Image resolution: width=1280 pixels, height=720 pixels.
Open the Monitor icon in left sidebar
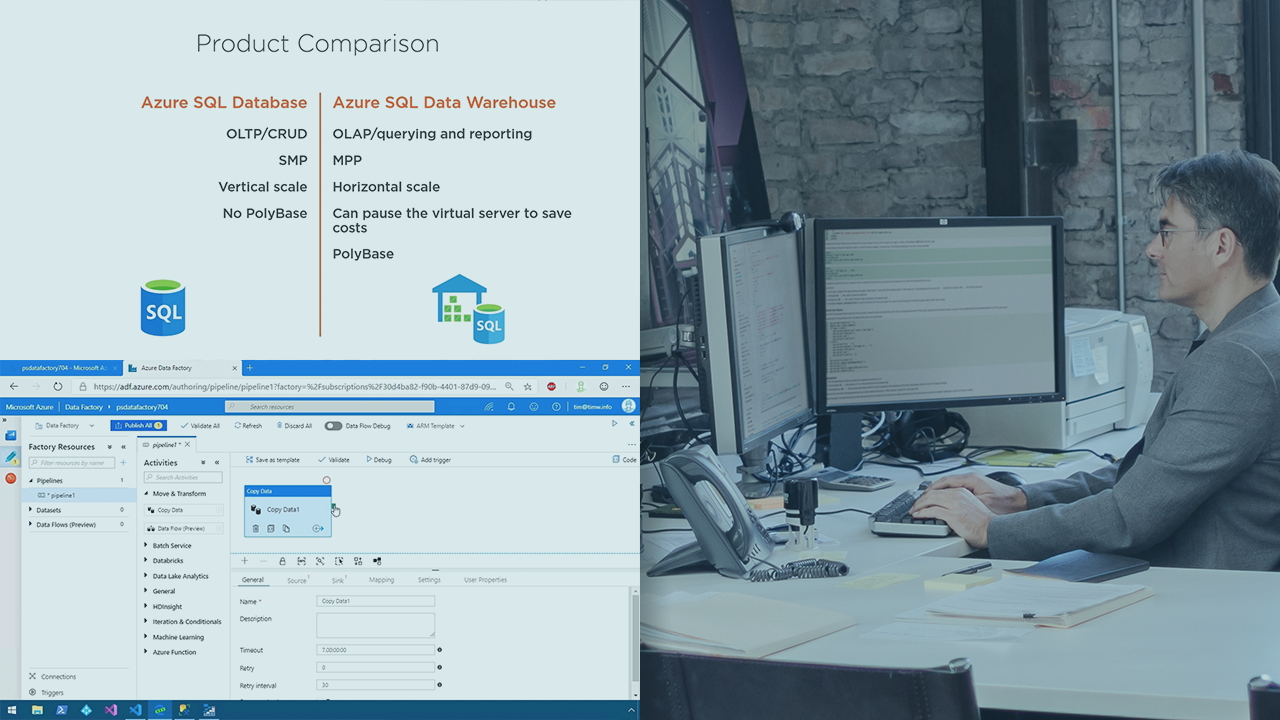point(11,478)
